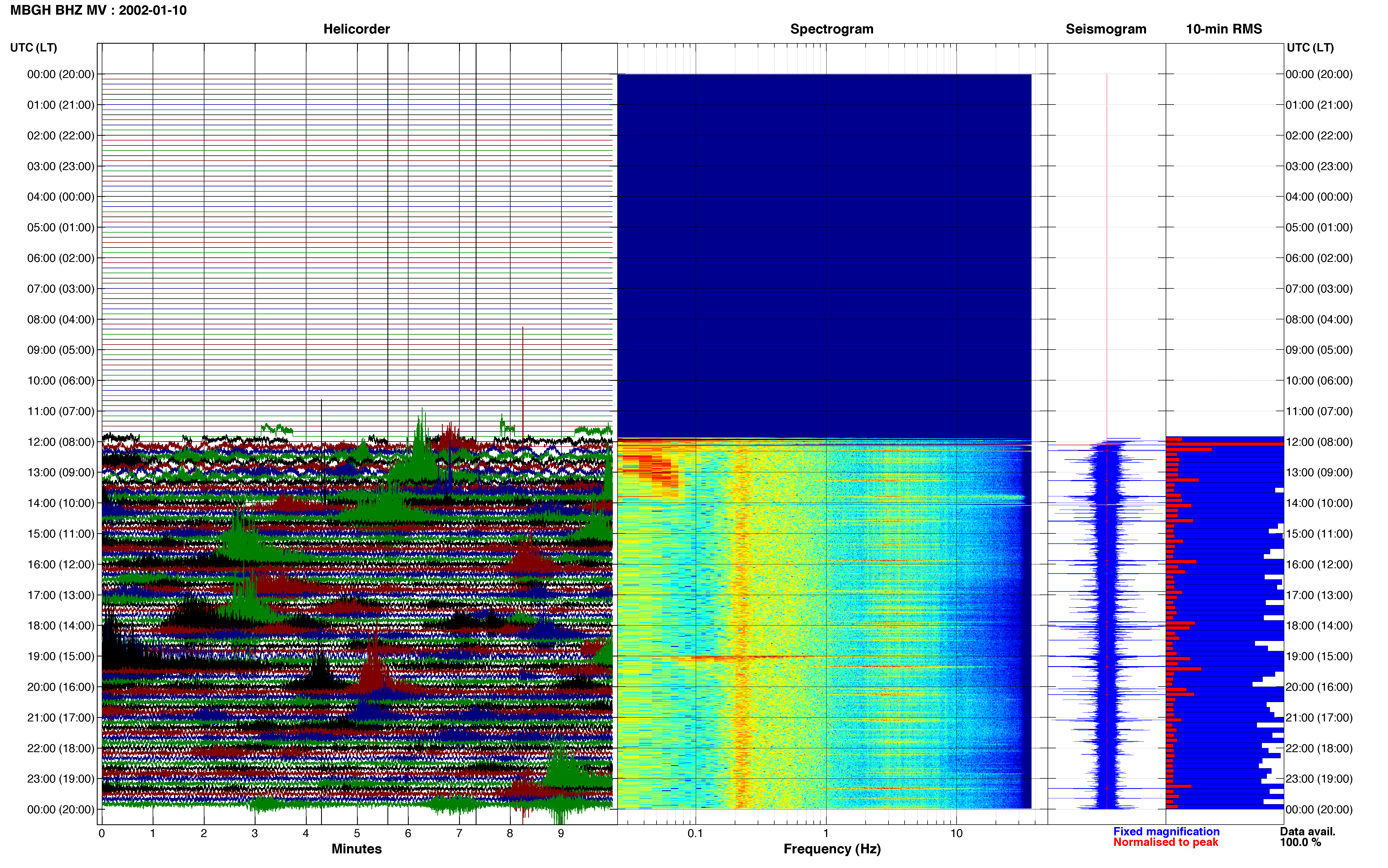Viewport: 1388px width, 868px height.
Task: Click the 6 tick on the Minutes axis
Action: tap(408, 833)
